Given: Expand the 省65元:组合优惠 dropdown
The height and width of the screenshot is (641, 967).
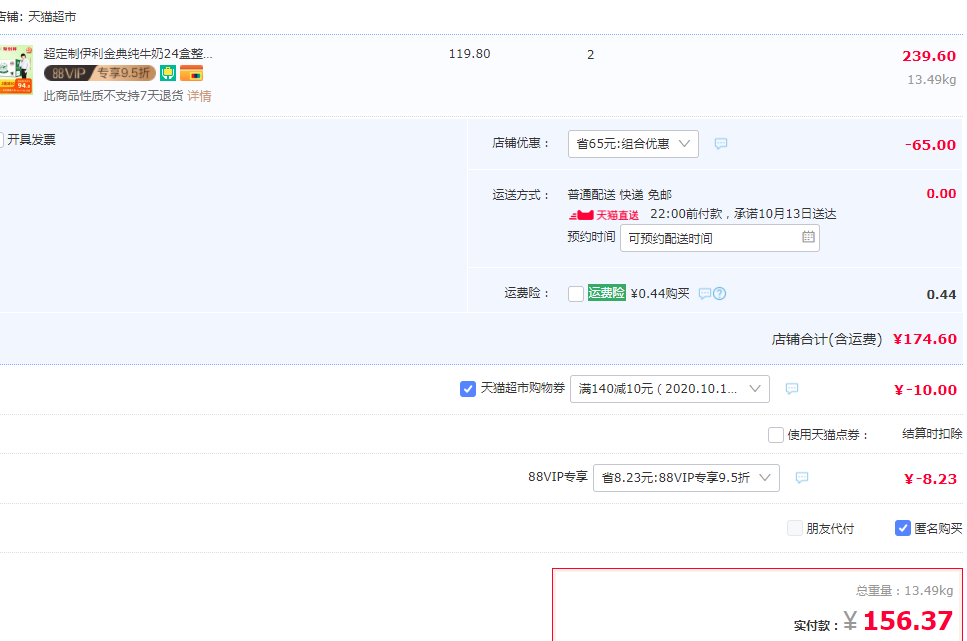Looking at the screenshot, I should pyautogui.click(x=633, y=144).
